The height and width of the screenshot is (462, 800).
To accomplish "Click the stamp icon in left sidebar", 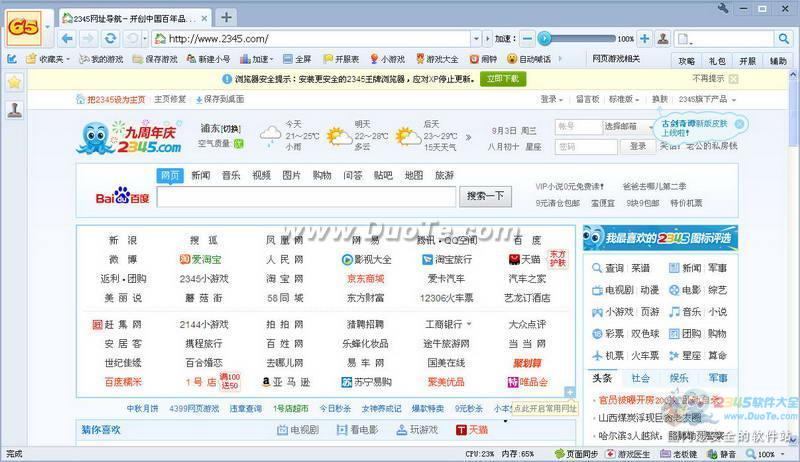I will coord(14,109).
